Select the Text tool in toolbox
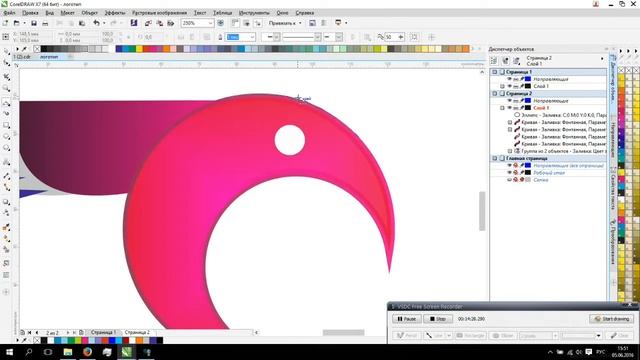This screenshot has height=360, width=640. (6, 162)
